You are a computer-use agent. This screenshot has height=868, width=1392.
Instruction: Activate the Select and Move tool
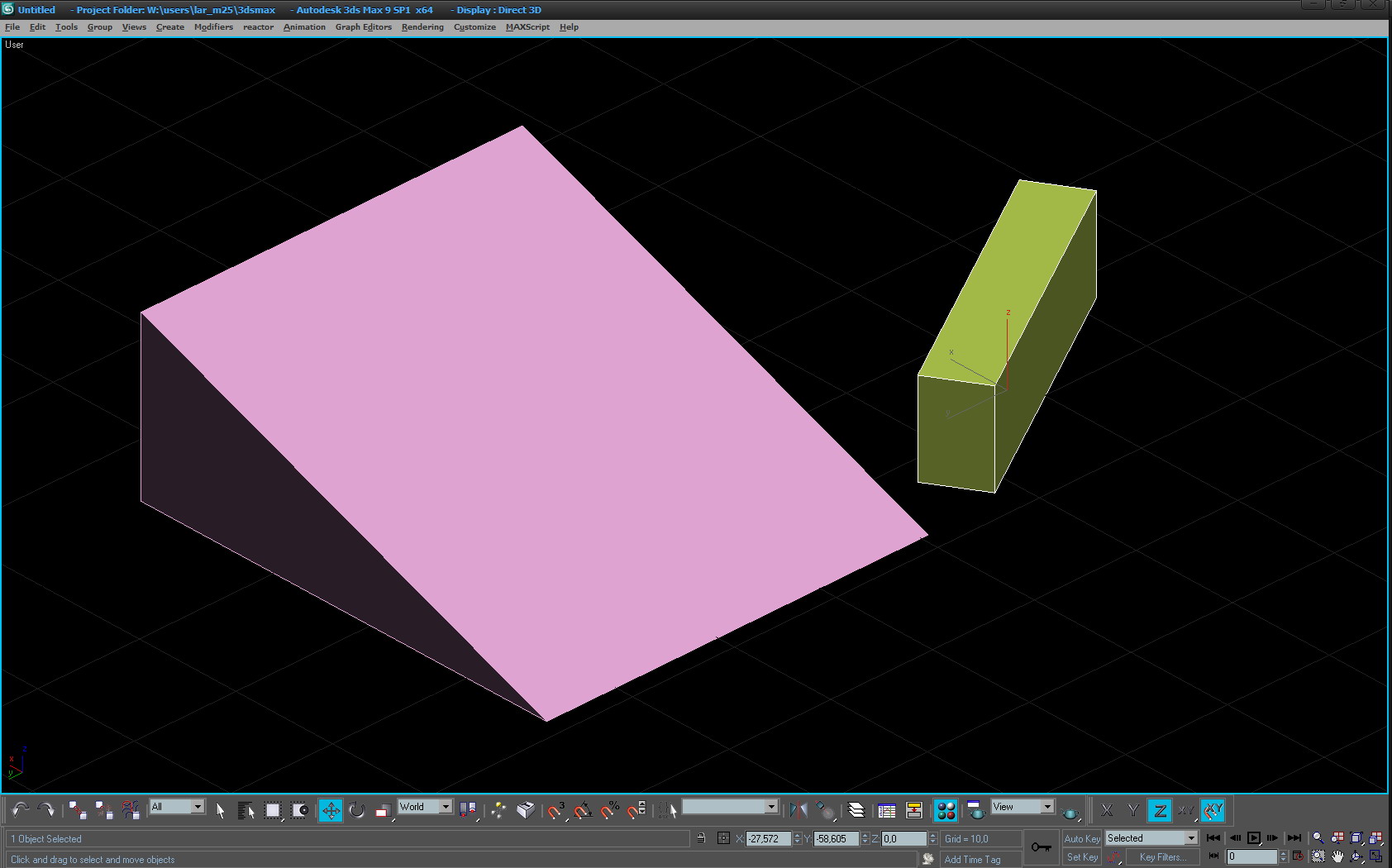(x=331, y=810)
